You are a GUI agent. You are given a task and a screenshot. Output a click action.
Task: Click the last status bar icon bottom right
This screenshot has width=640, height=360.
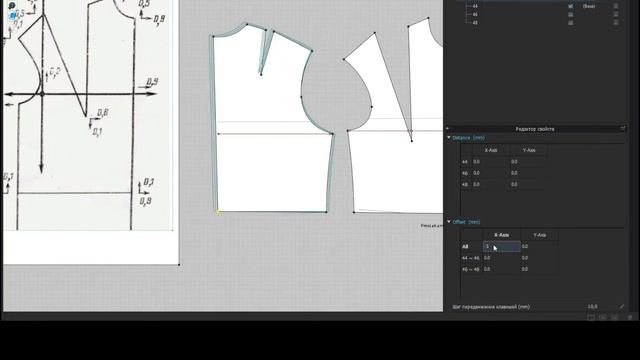[x=630, y=318]
